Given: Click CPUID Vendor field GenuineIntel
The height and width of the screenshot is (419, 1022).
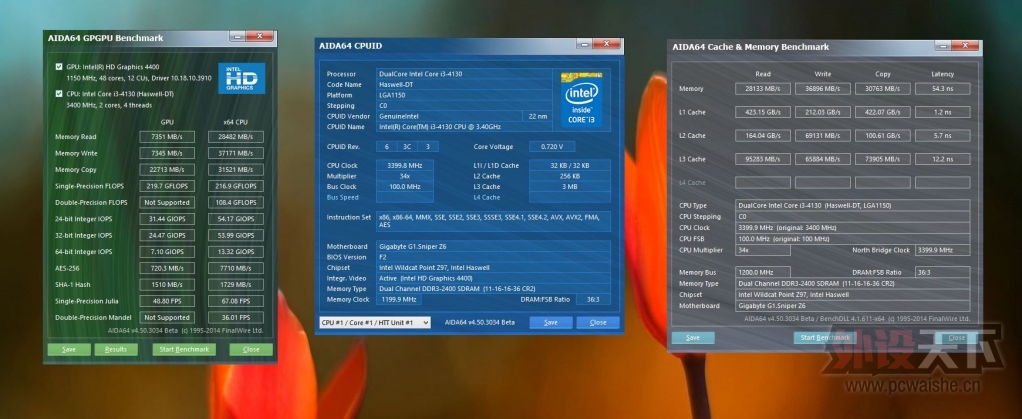Looking at the screenshot, I should click(x=450, y=116).
